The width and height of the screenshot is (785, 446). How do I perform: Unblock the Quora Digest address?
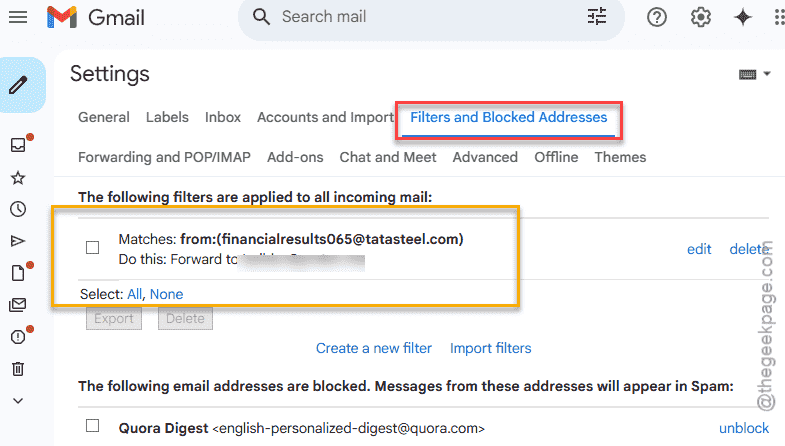743,428
